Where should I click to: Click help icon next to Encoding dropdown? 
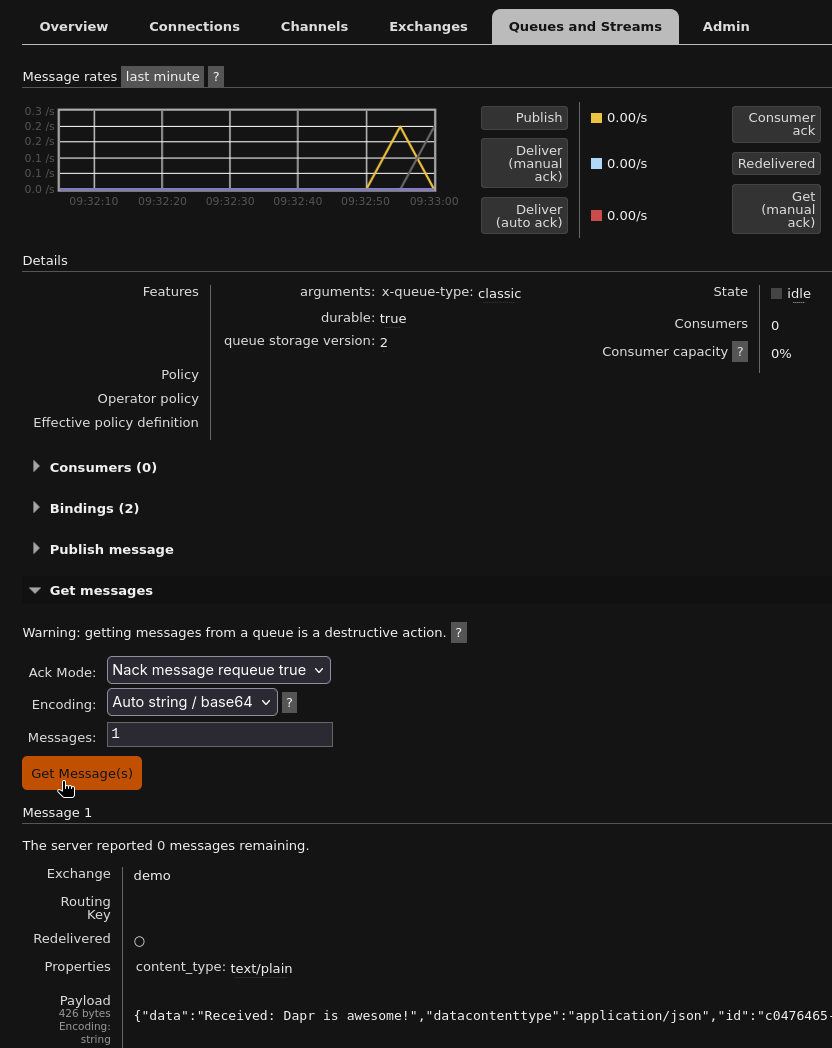tap(289, 703)
